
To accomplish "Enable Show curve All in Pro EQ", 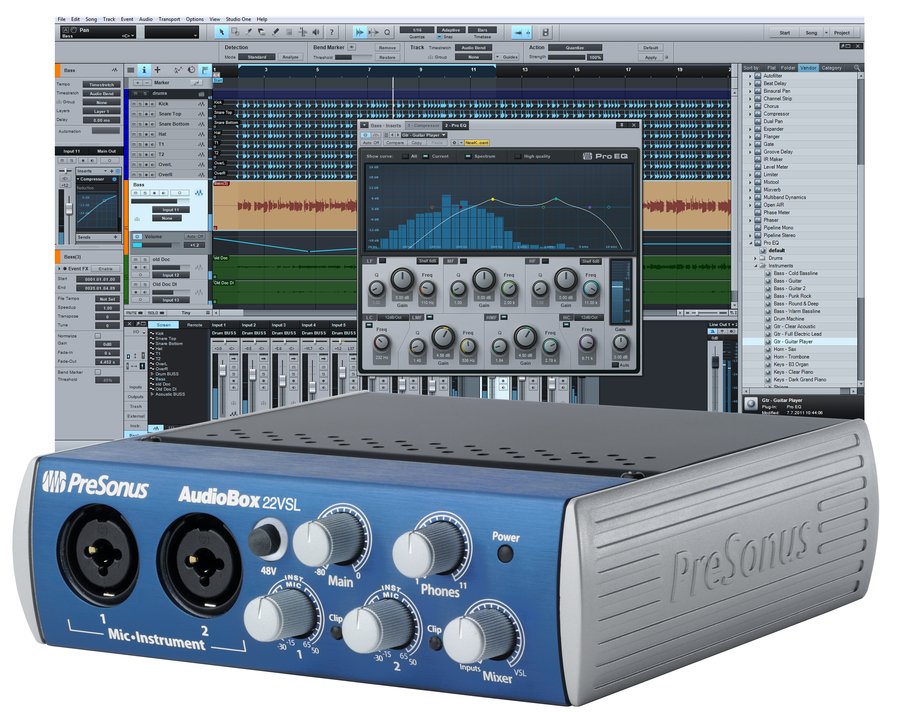I will (406, 156).
